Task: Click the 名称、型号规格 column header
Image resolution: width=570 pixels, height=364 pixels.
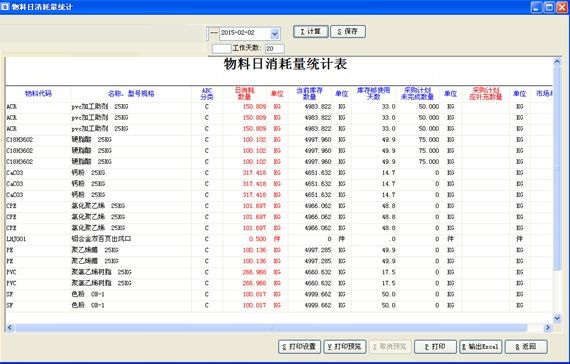Action: 131,93
